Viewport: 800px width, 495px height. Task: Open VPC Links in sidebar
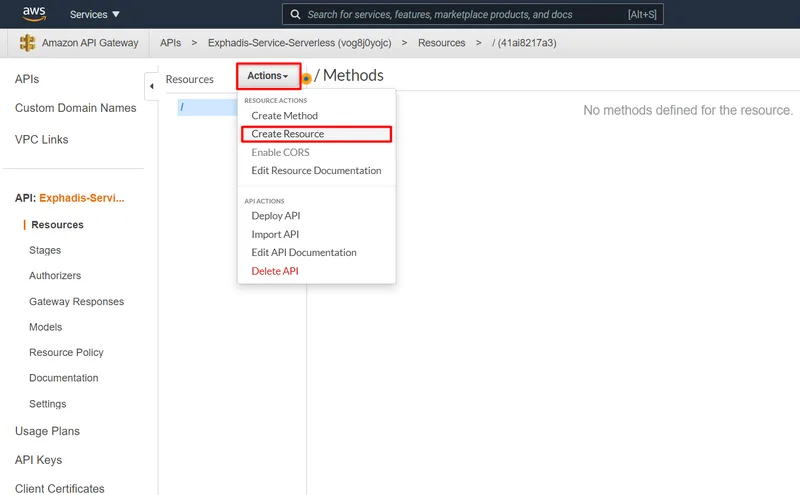(41, 139)
